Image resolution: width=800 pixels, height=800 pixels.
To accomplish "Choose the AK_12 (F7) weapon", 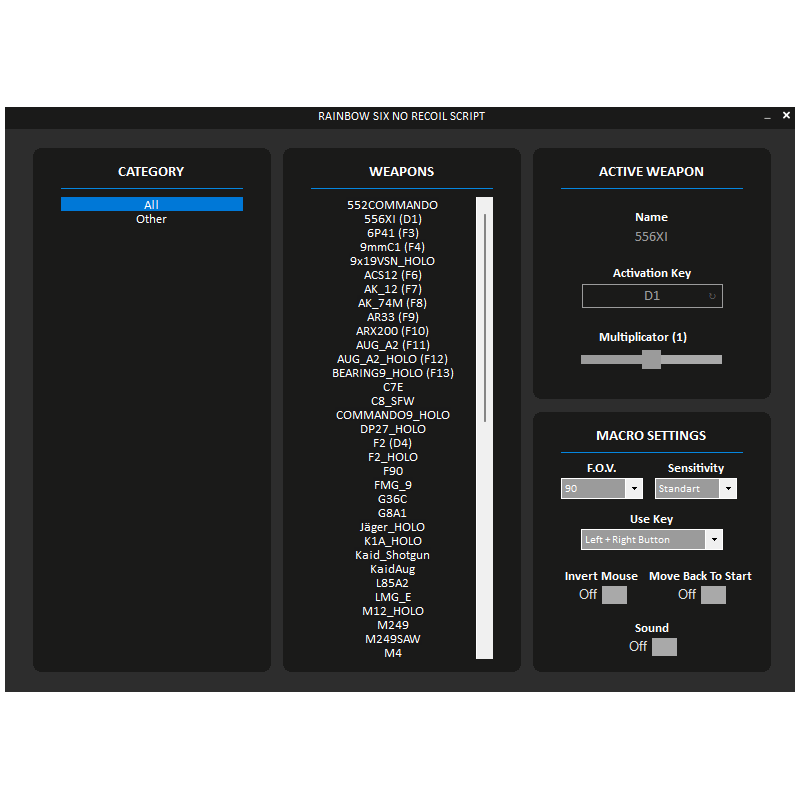I will tap(392, 289).
